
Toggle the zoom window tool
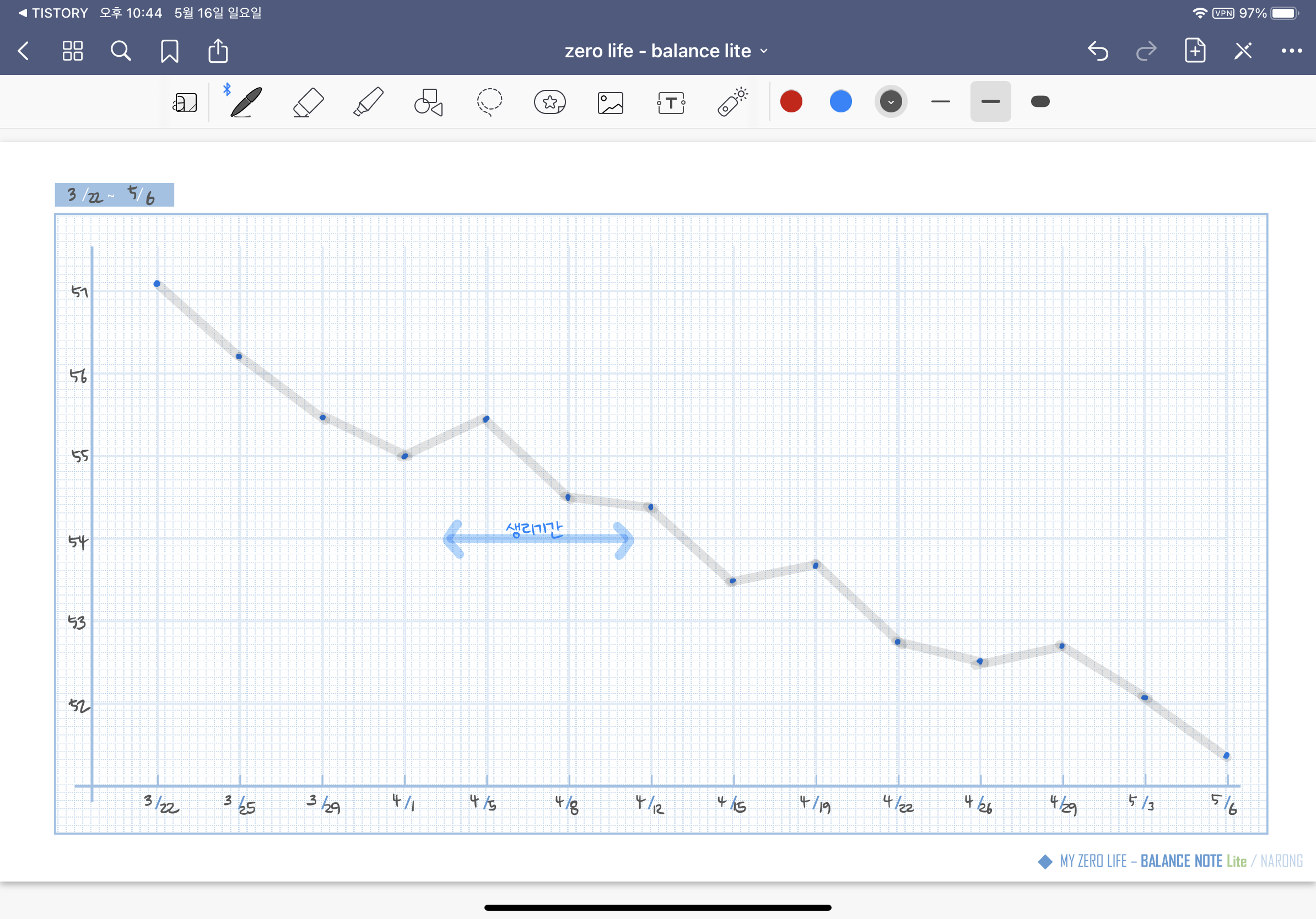pyautogui.click(x=185, y=103)
